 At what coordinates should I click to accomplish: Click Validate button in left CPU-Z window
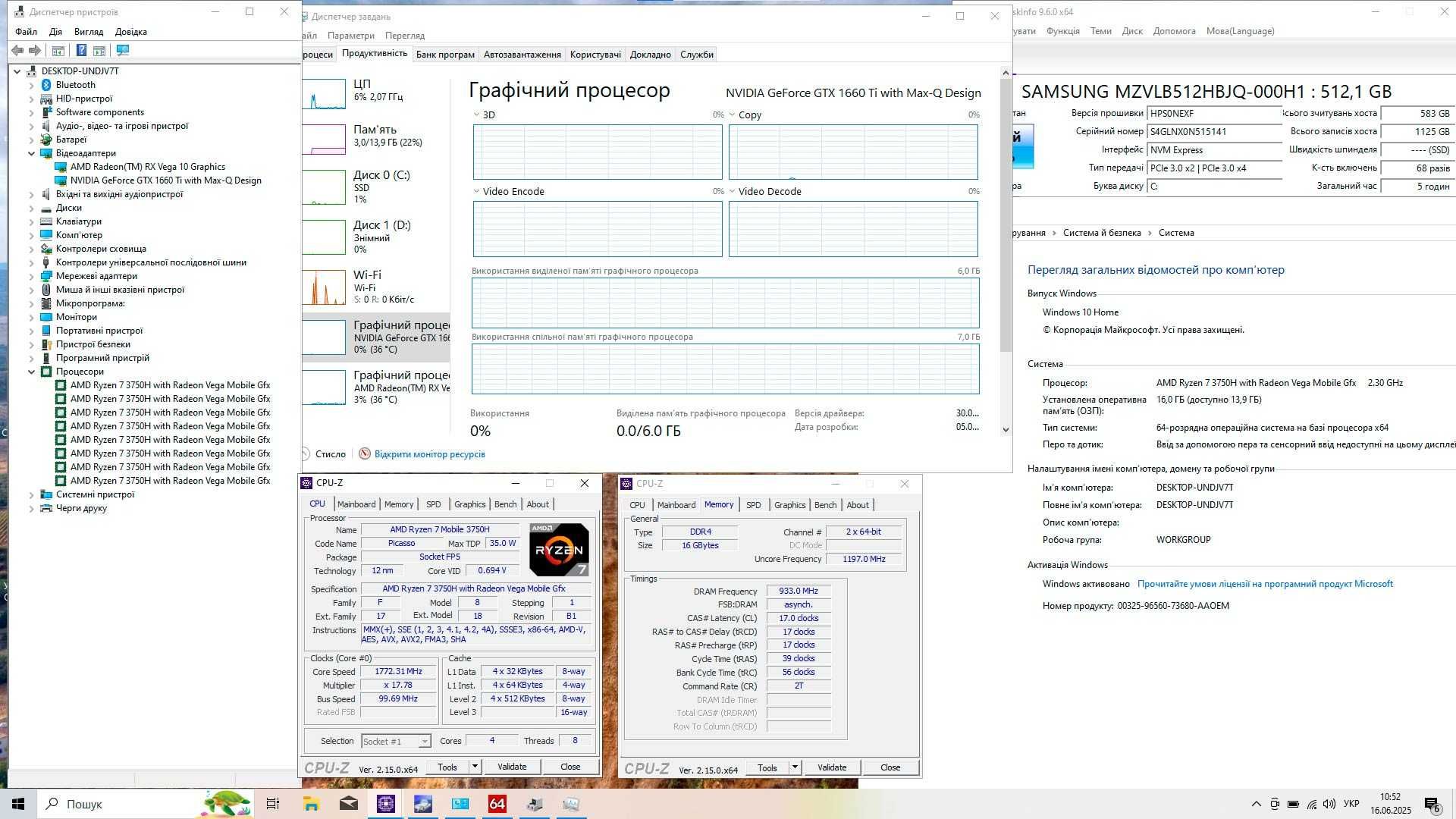(512, 767)
